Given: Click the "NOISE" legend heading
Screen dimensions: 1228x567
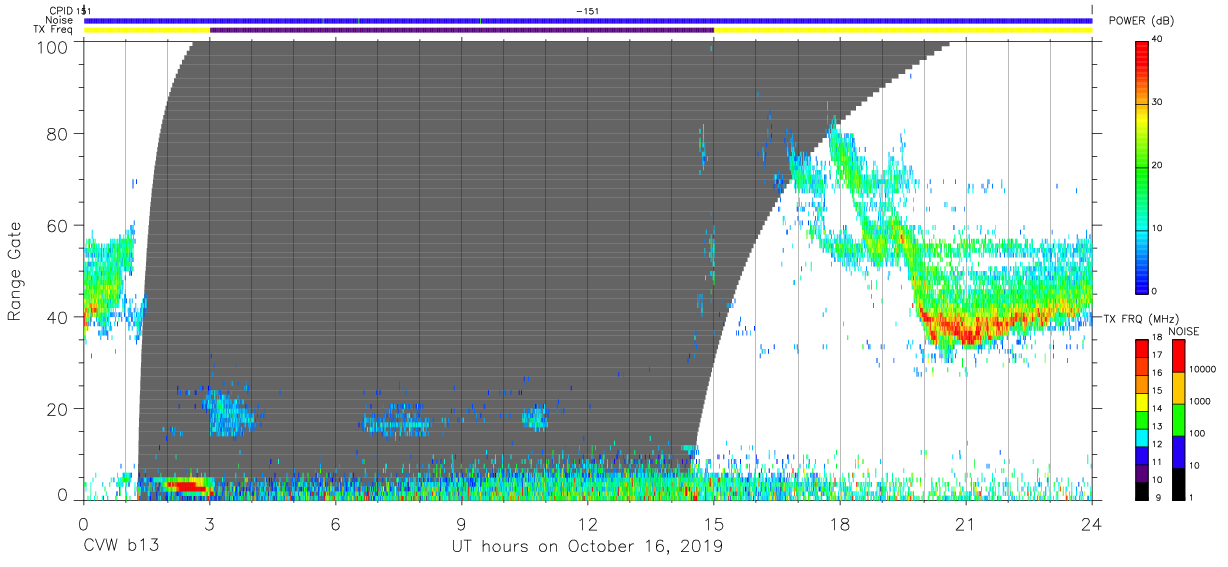Looking at the screenshot, I should click(1185, 330).
